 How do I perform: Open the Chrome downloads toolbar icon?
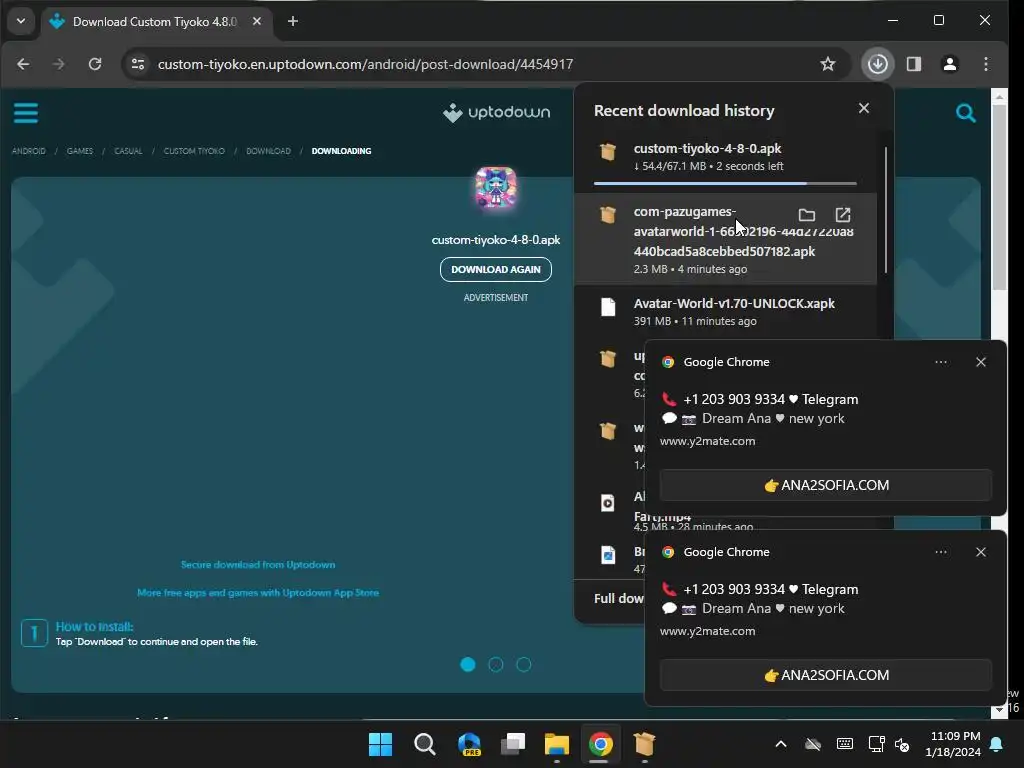click(x=877, y=64)
